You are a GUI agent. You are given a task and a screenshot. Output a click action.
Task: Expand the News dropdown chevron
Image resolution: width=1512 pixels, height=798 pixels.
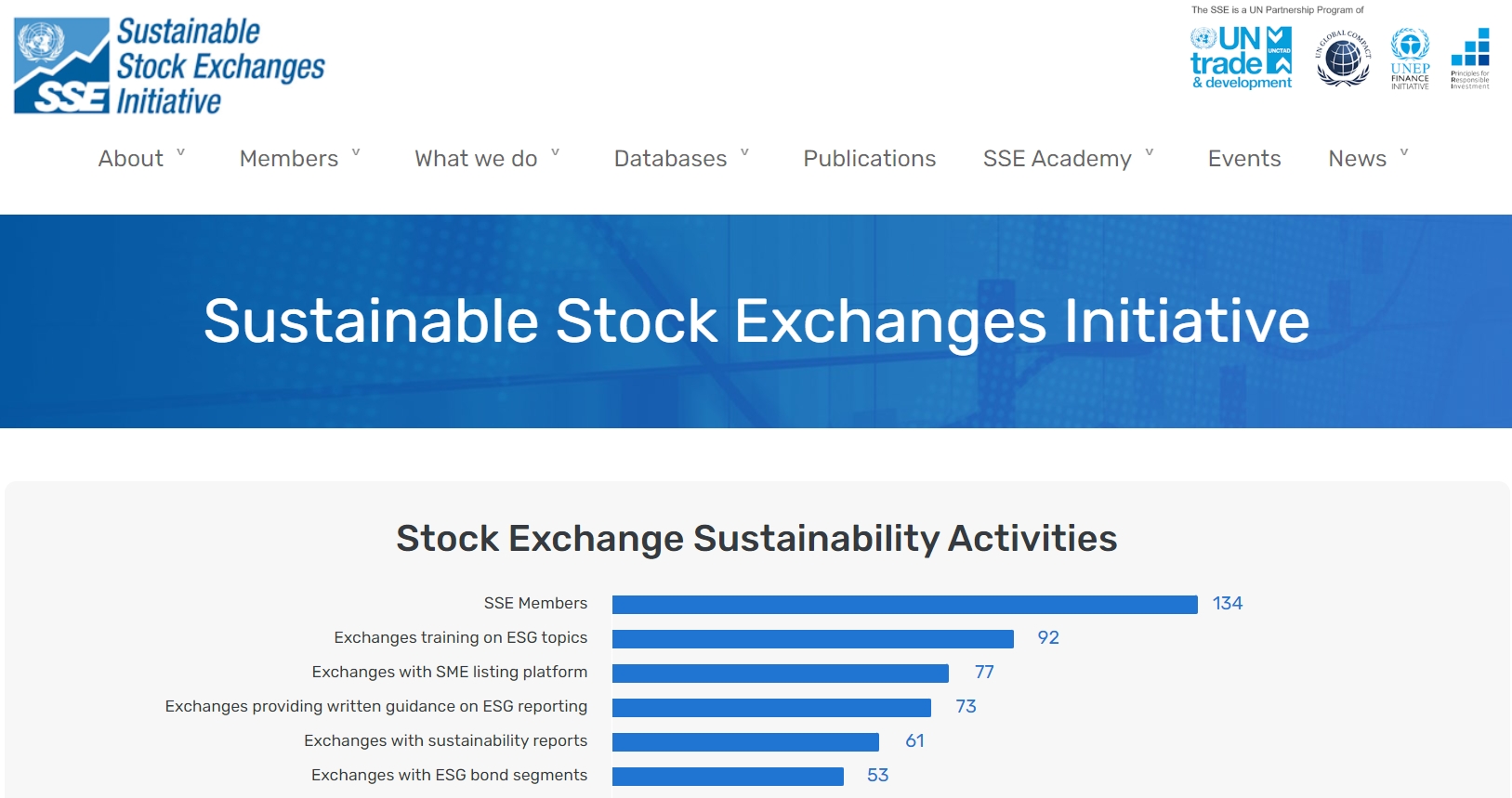[1404, 152]
